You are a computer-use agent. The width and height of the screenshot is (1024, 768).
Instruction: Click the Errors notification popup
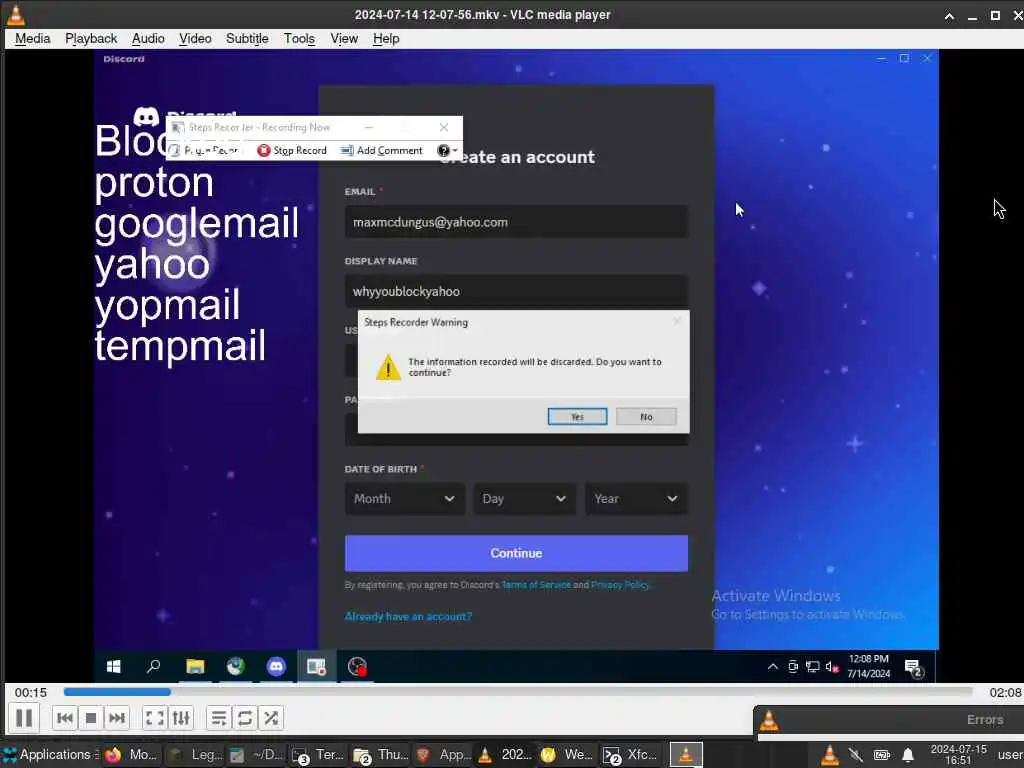pos(889,722)
